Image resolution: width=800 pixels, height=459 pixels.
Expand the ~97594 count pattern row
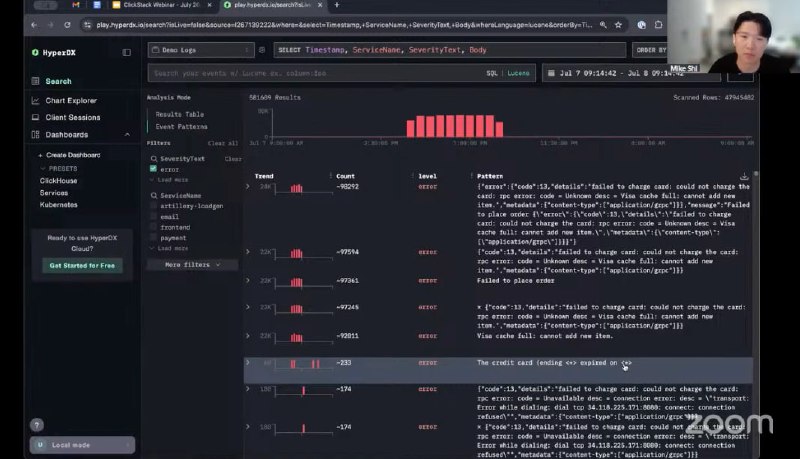pyautogui.click(x=248, y=252)
